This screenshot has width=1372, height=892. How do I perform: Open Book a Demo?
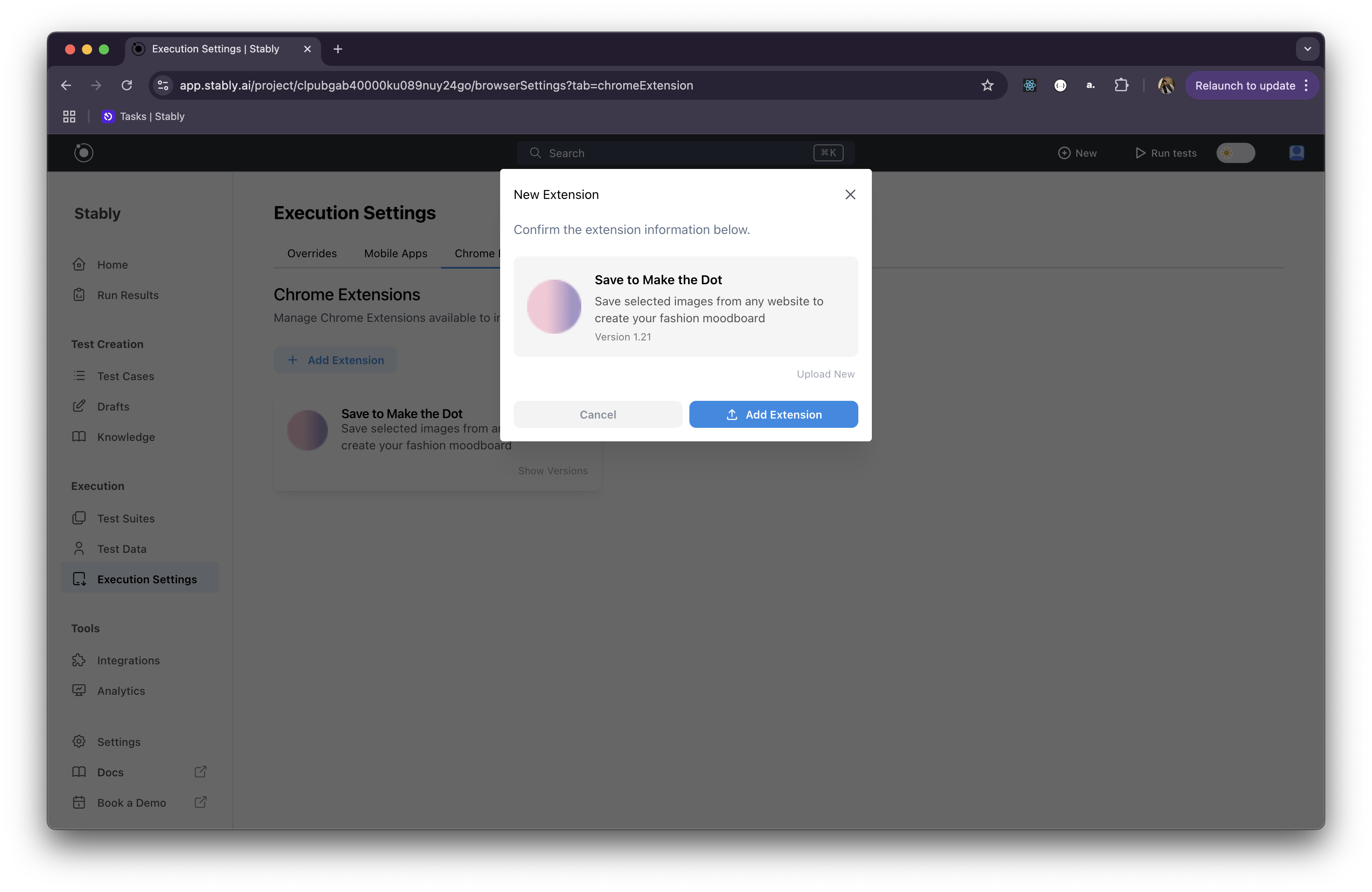131,803
